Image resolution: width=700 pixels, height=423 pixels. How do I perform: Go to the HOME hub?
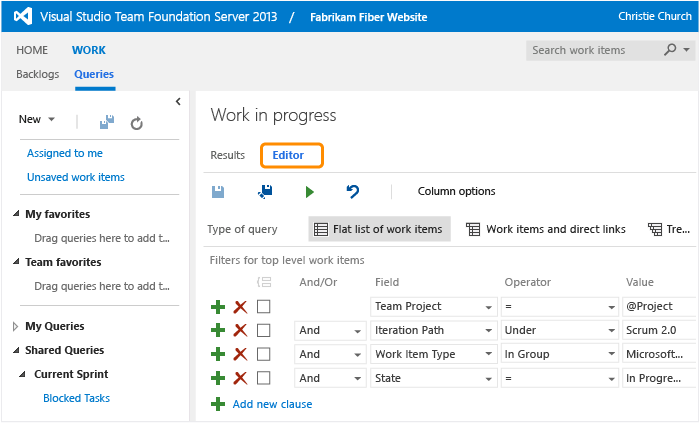(x=32, y=50)
